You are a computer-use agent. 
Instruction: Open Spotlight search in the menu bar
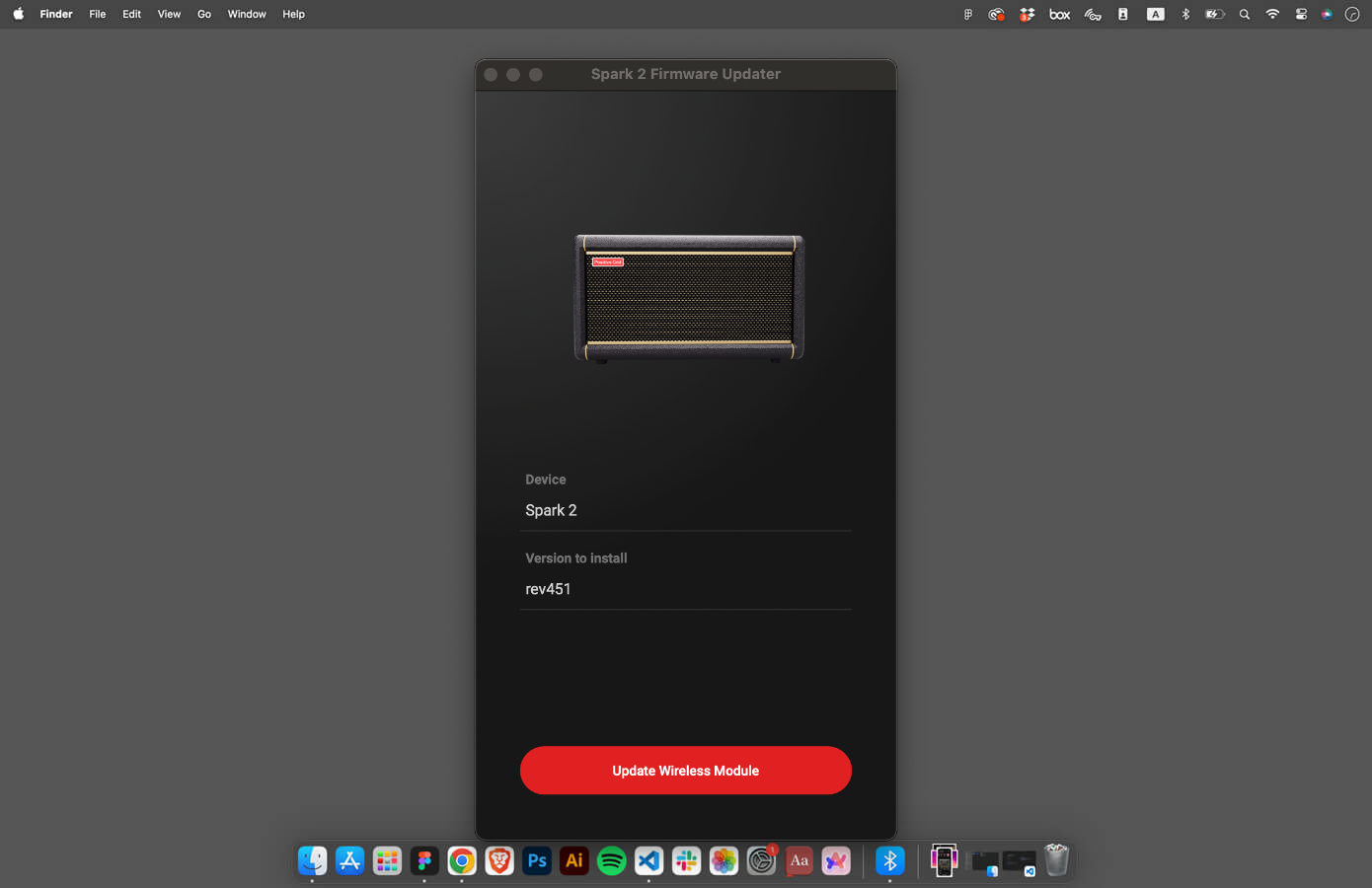tap(1245, 14)
